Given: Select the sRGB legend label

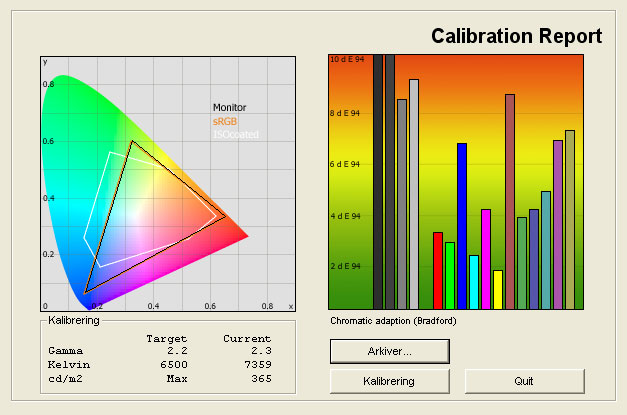Looking at the screenshot, I should tap(225, 121).
